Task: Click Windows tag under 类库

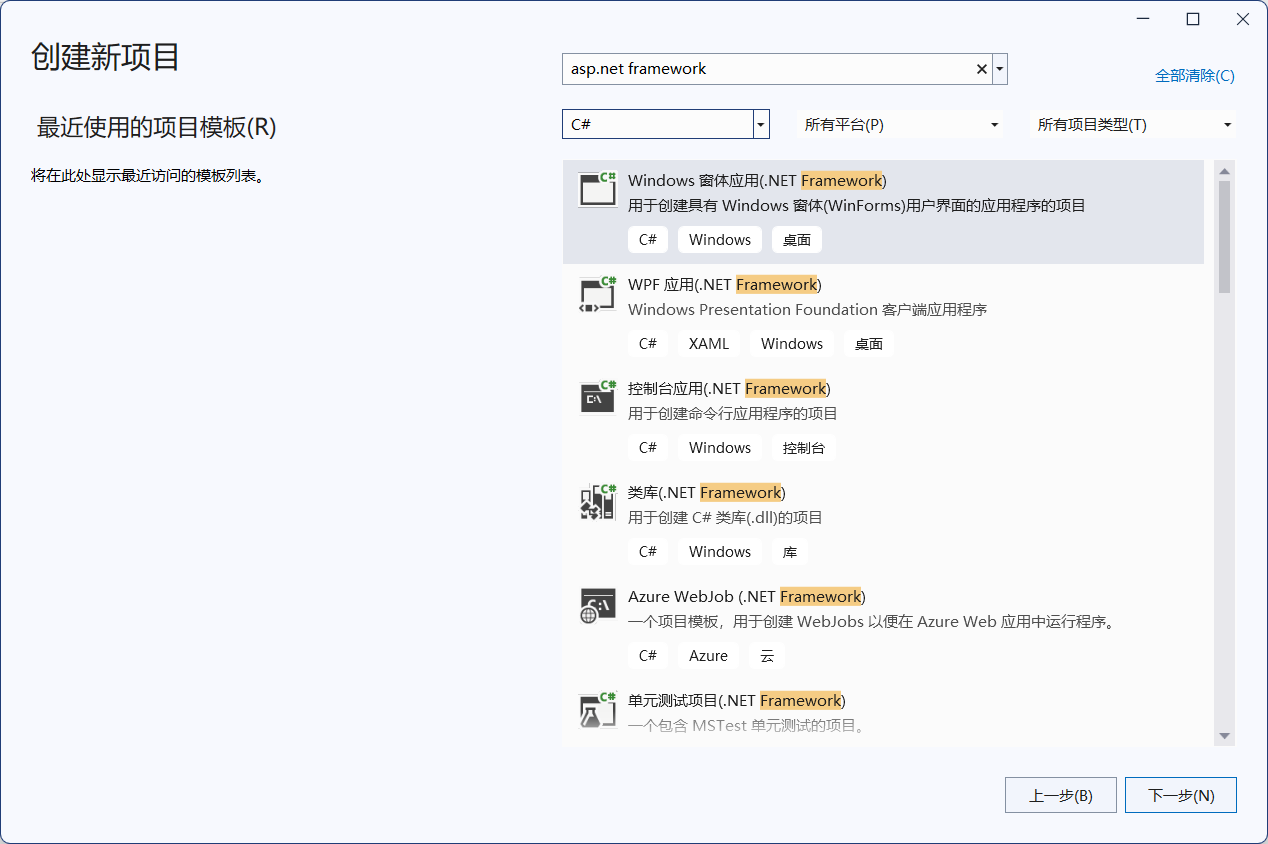Action: (x=720, y=552)
